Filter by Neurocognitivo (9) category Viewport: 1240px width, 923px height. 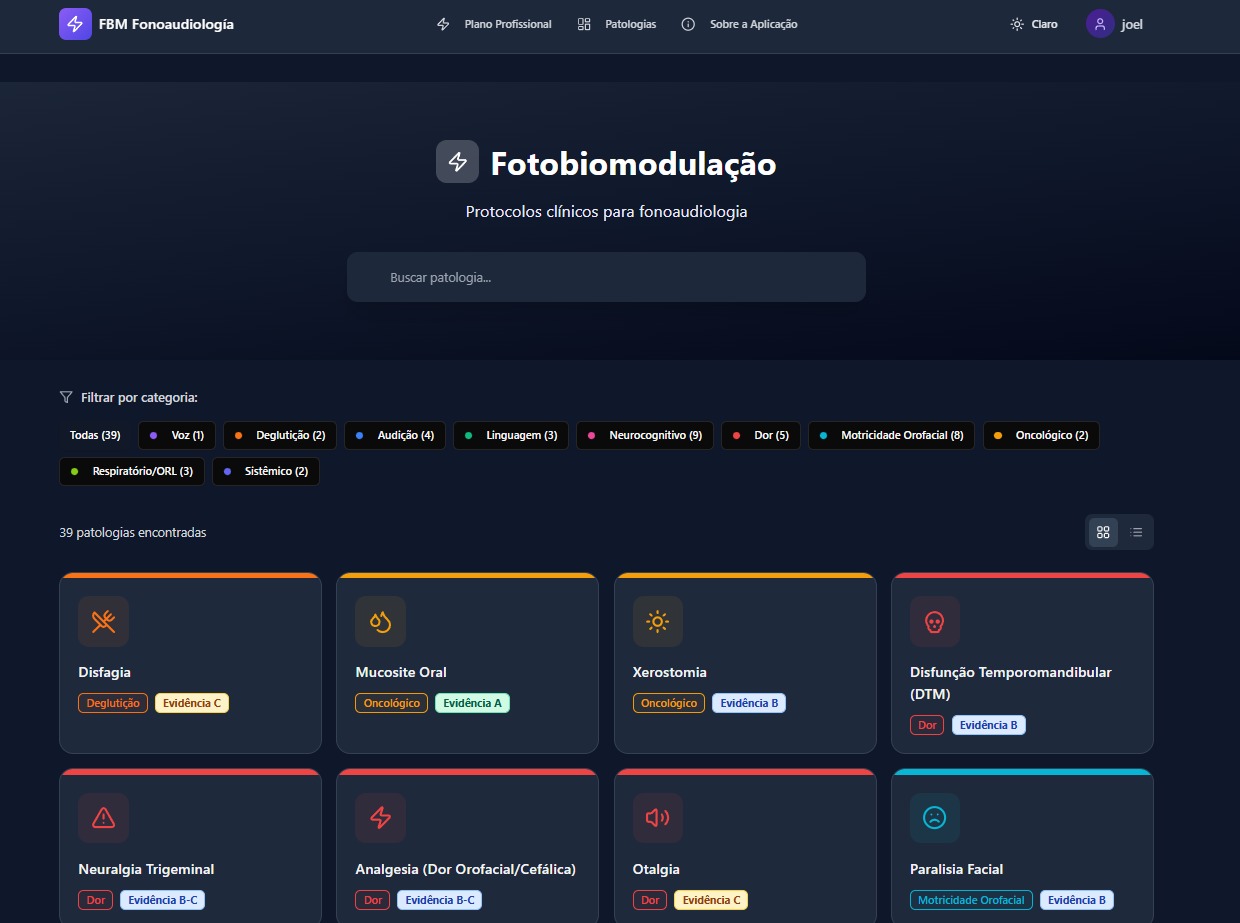(645, 436)
